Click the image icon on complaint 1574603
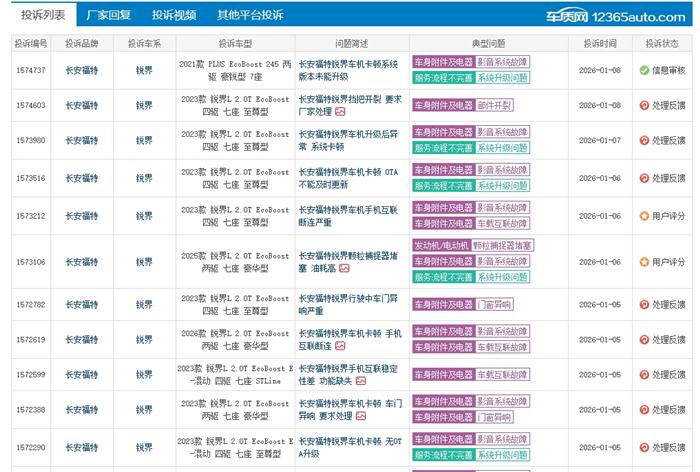 pyautogui.click(x=341, y=113)
